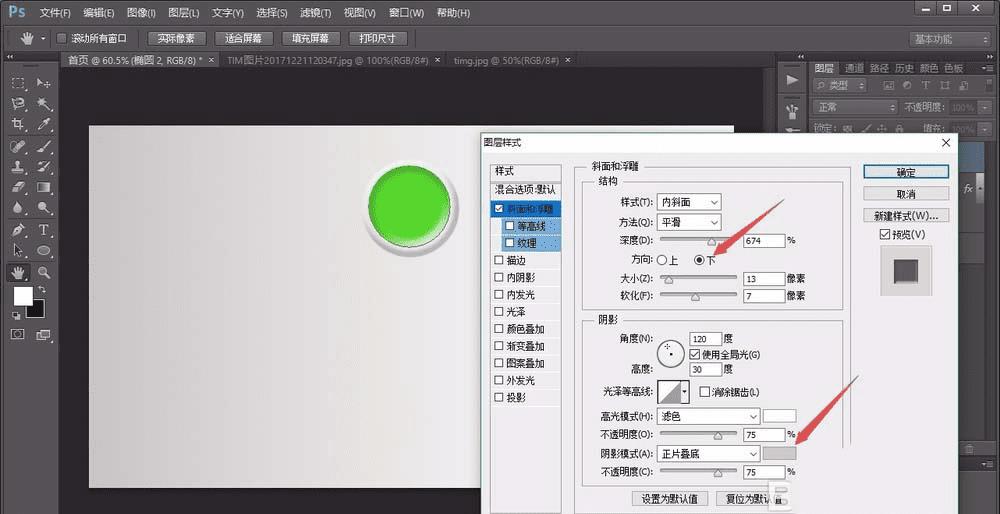Switch to the timg.jpg document tab
Screen dimensions: 1000x514
[x=506, y=60]
